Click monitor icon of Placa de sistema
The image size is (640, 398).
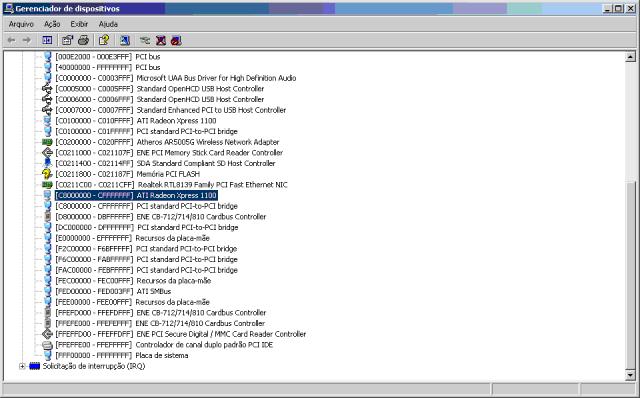(x=47, y=356)
